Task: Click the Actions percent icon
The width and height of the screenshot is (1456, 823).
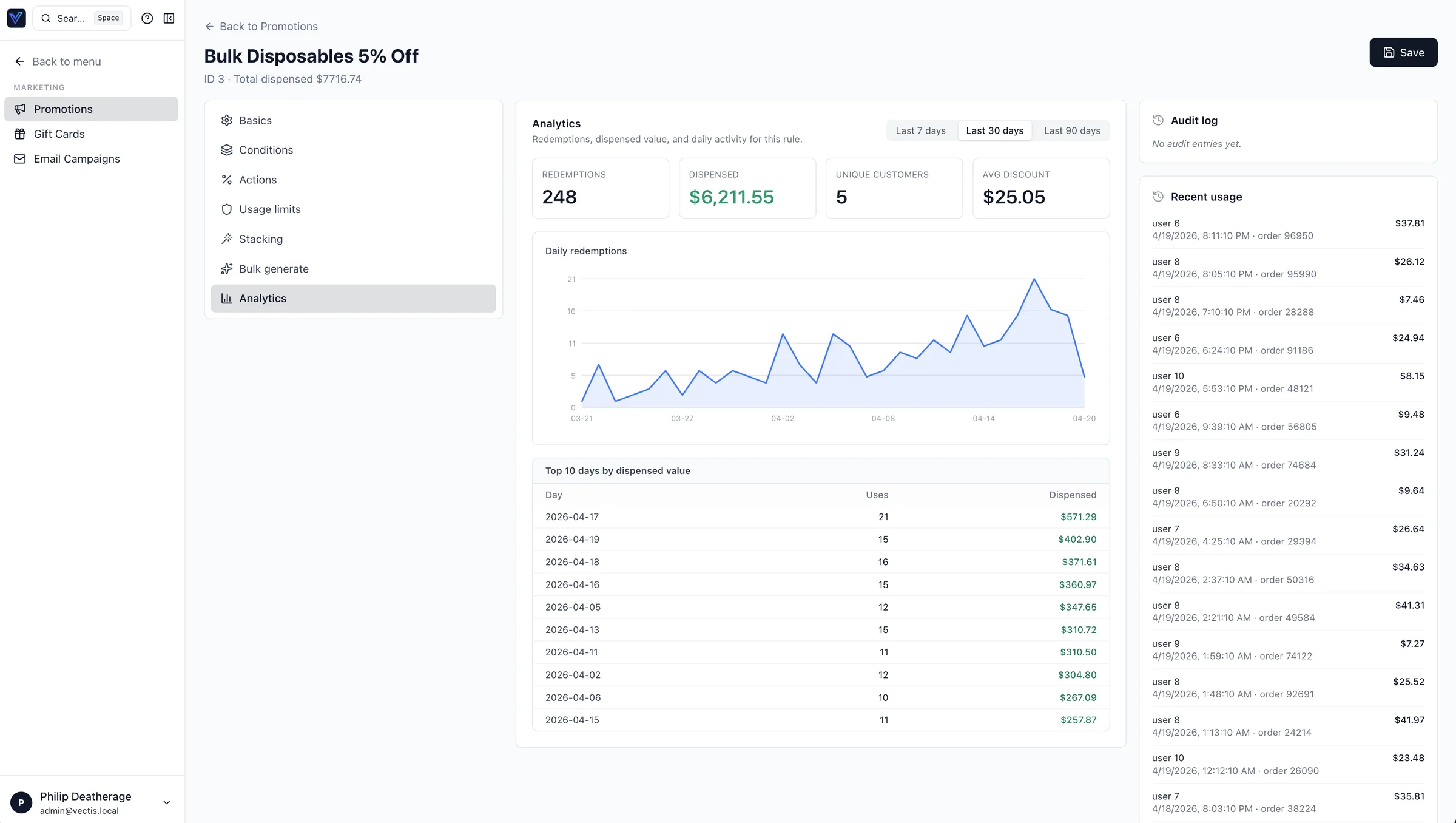Action: [x=227, y=180]
